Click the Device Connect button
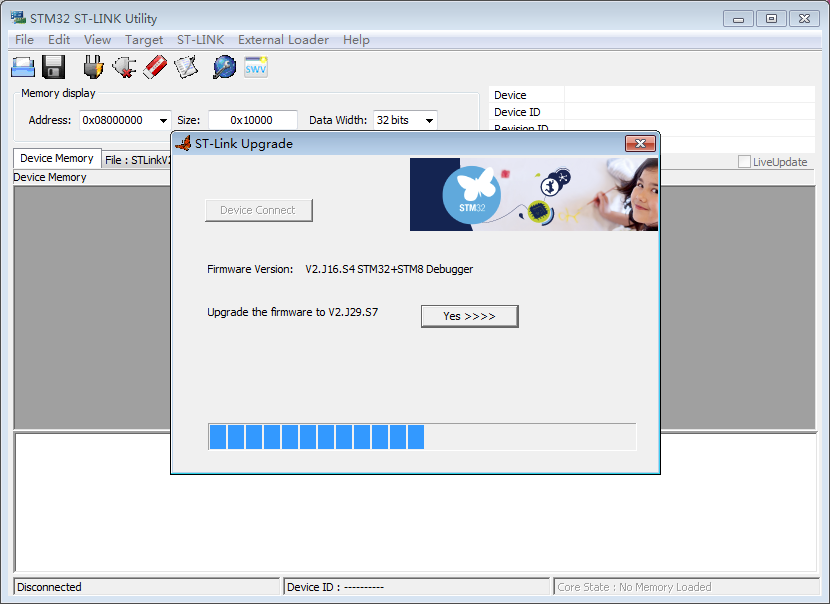This screenshot has height=604, width=830. click(x=258, y=210)
